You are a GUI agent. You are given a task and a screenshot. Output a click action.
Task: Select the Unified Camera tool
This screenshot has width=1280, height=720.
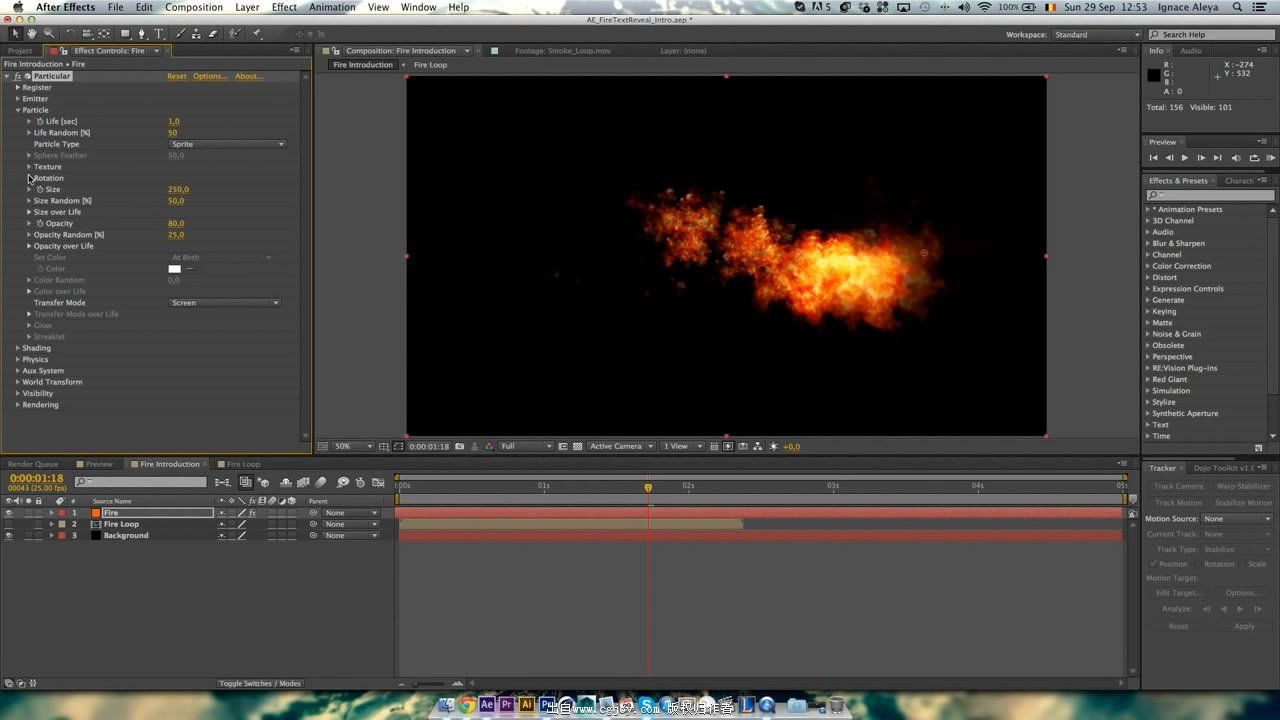tap(87, 34)
